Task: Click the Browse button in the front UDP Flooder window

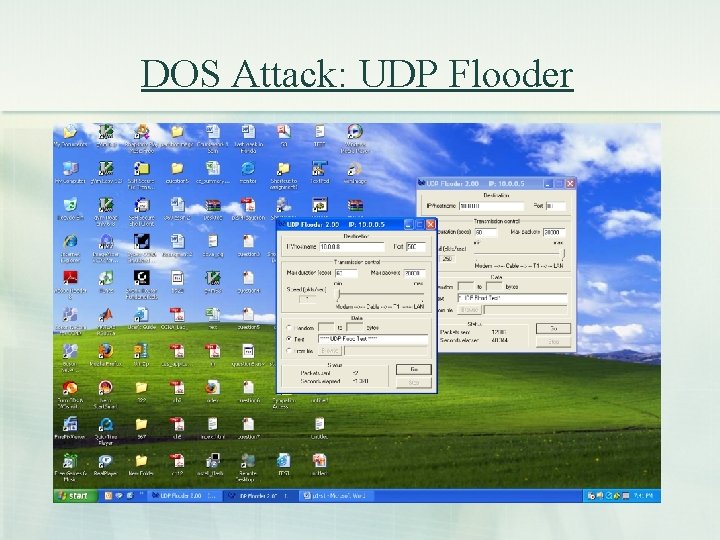Action: [x=330, y=351]
